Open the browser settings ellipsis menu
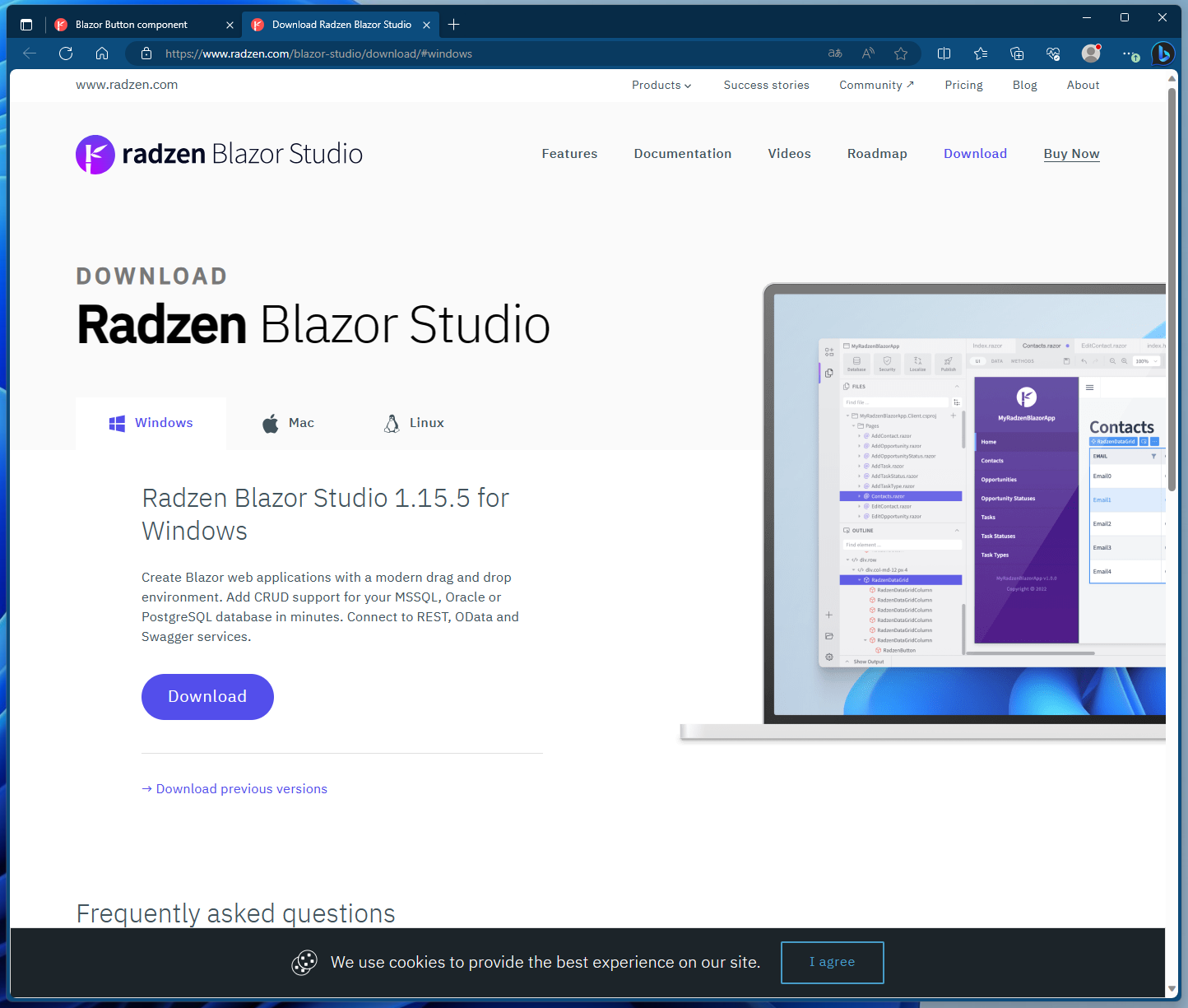The width and height of the screenshot is (1188, 1008). [x=1130, y=53]
